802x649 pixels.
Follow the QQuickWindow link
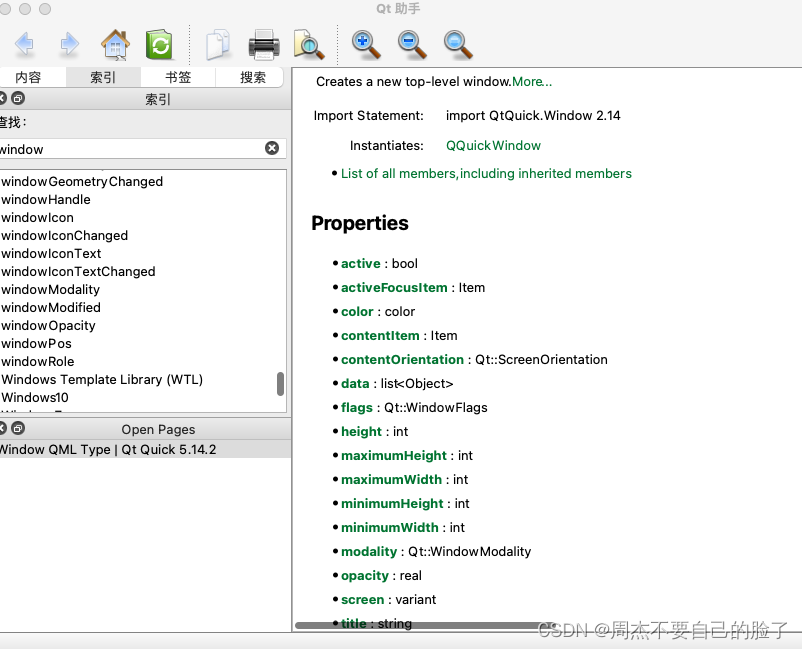(x=493, y=144)
